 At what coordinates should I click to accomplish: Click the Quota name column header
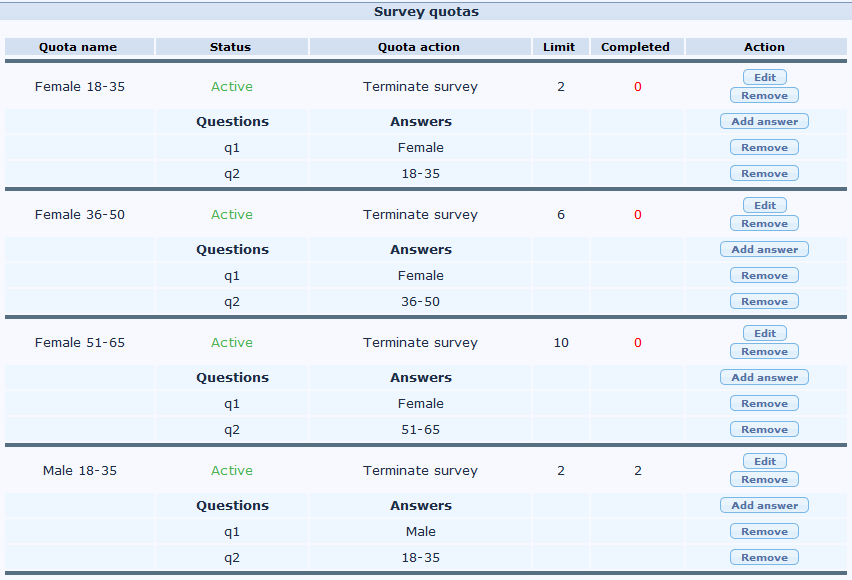pyautogui.click(x=78, y=47)
